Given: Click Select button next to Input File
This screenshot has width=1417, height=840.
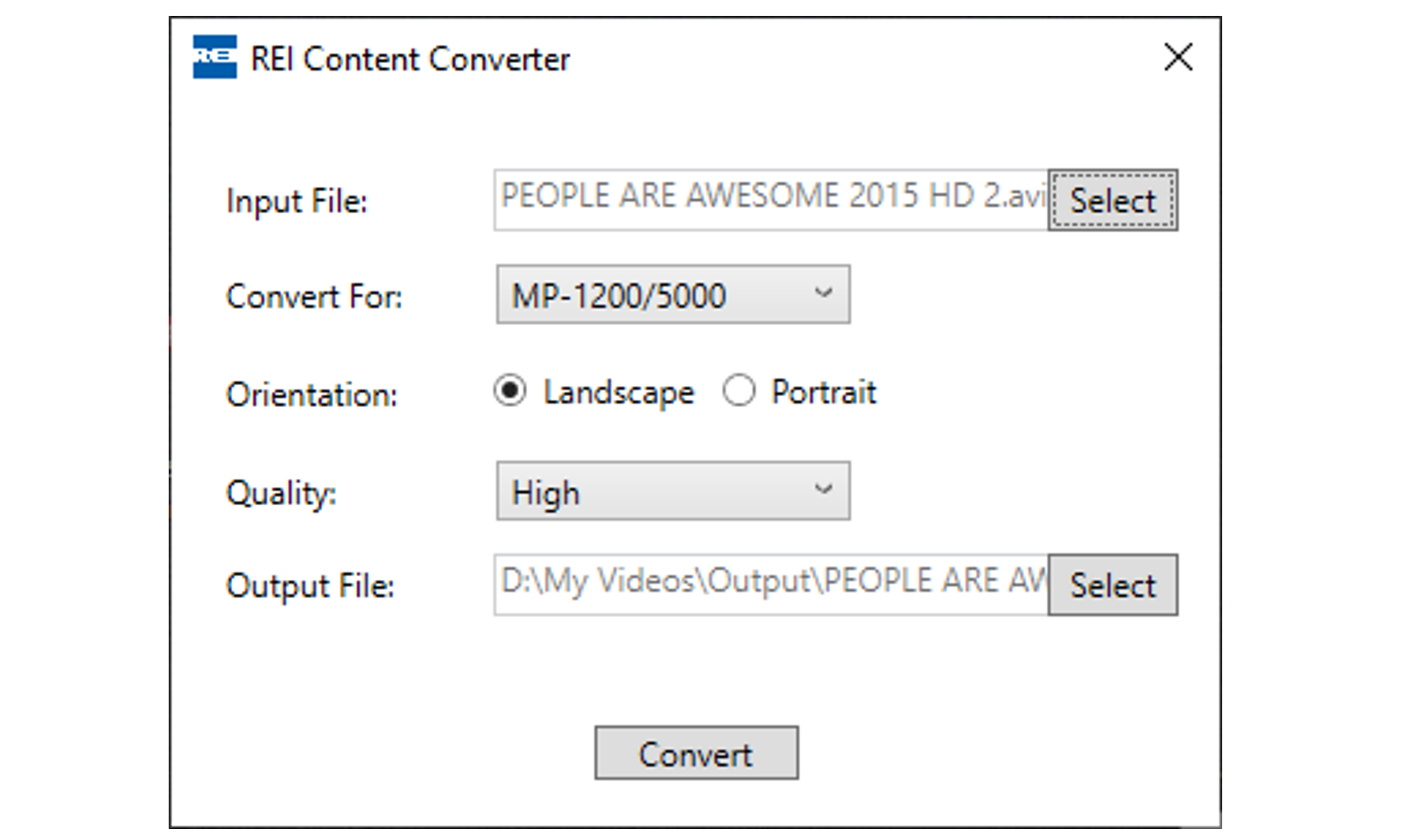Looking at the screenshot, I should click(x=1112, y=200).
